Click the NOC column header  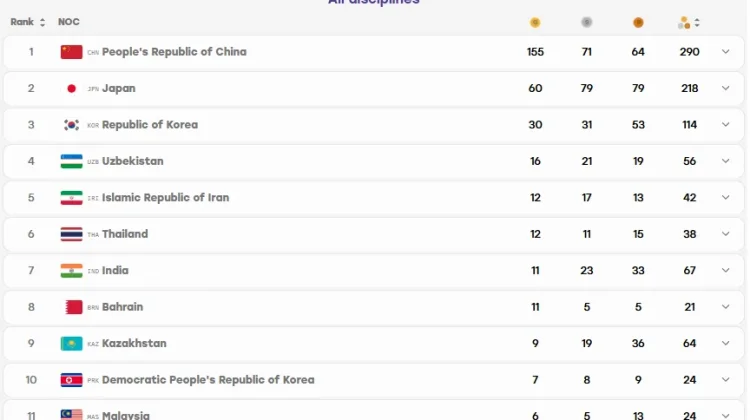click(69, 22)
